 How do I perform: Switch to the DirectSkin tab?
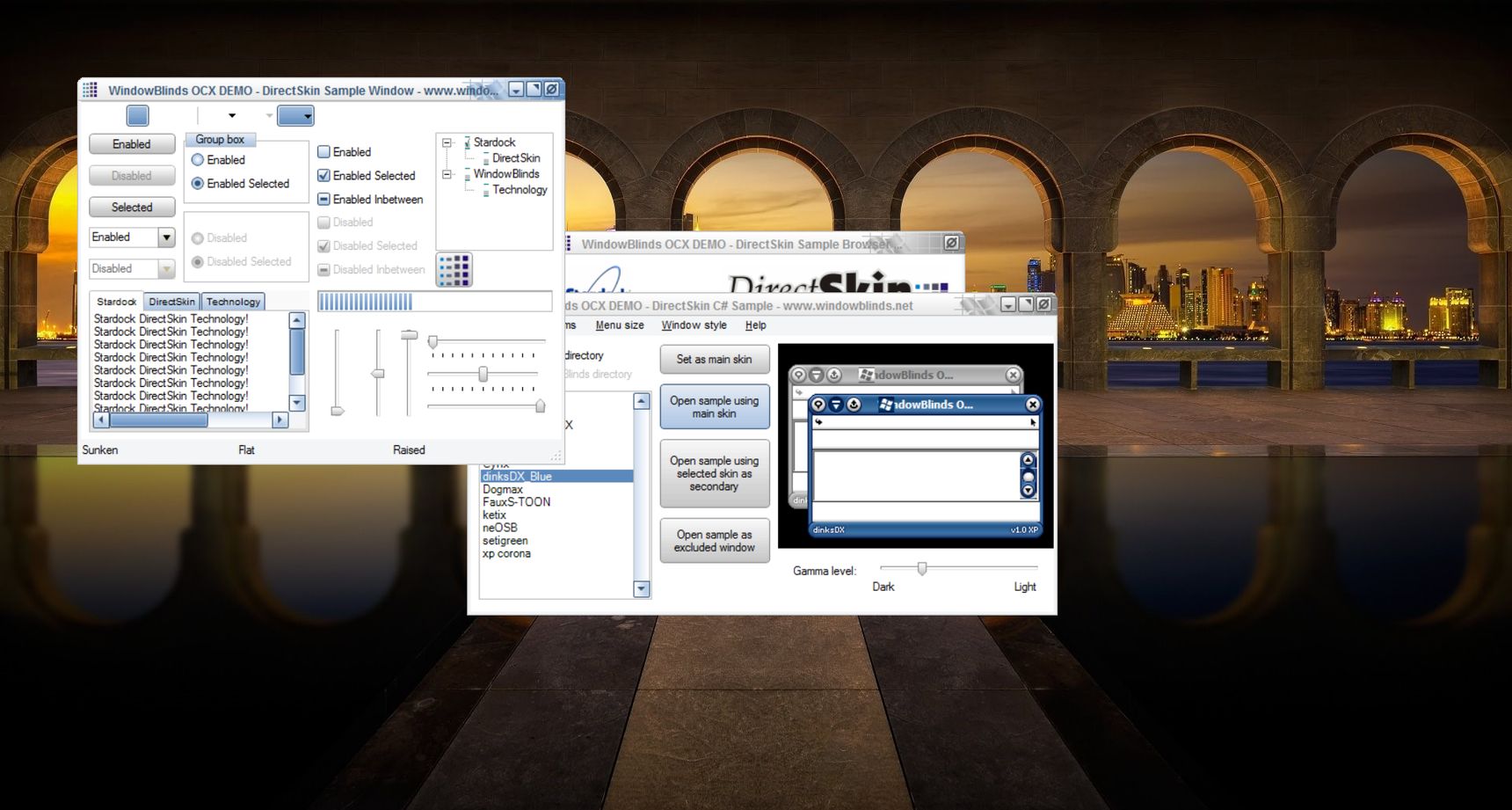(171, 302)
